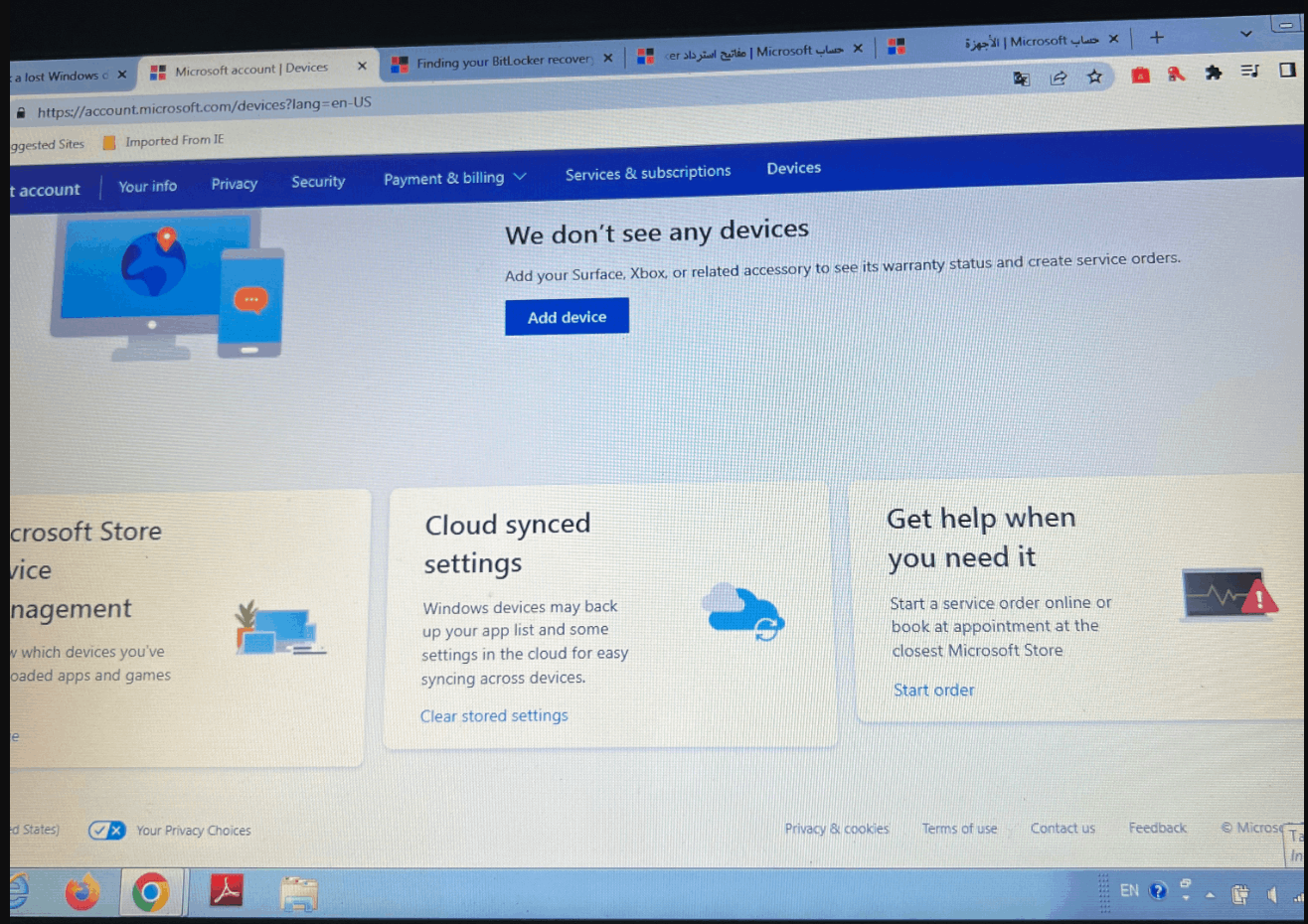Open File Explorer from the taskbar
The height and width of the screenshot is (924, 1308).
(x=298, y=893)
